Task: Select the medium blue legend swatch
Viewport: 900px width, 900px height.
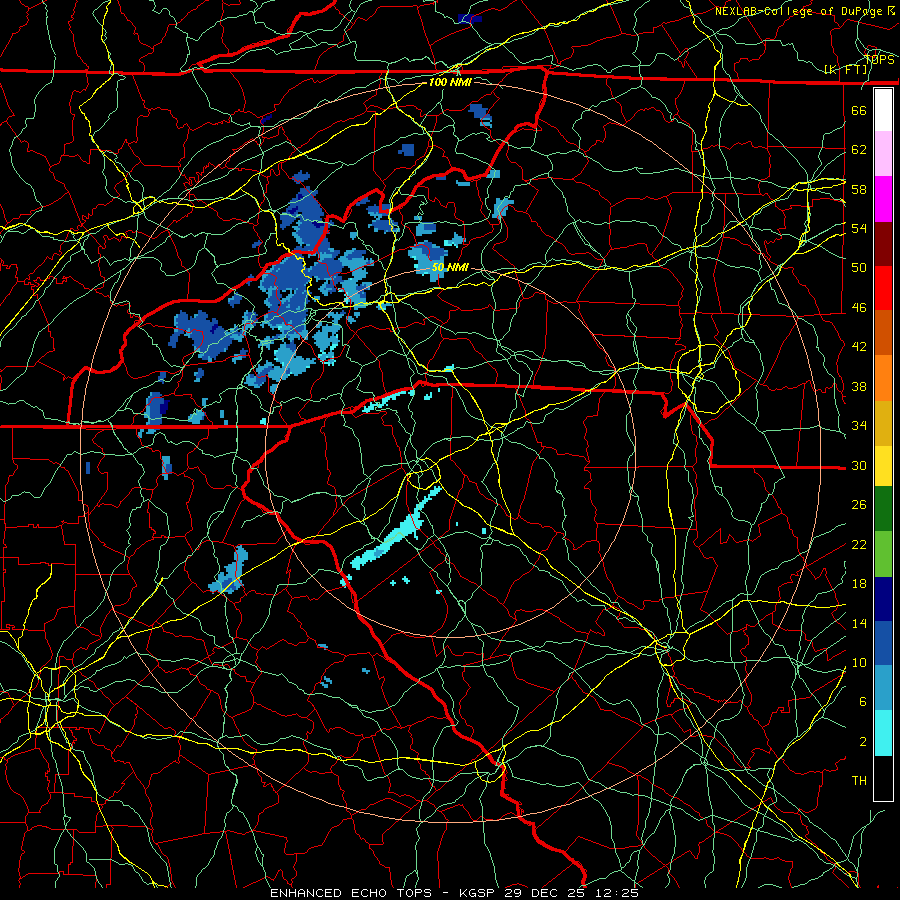Action: [x=883, y=643]
